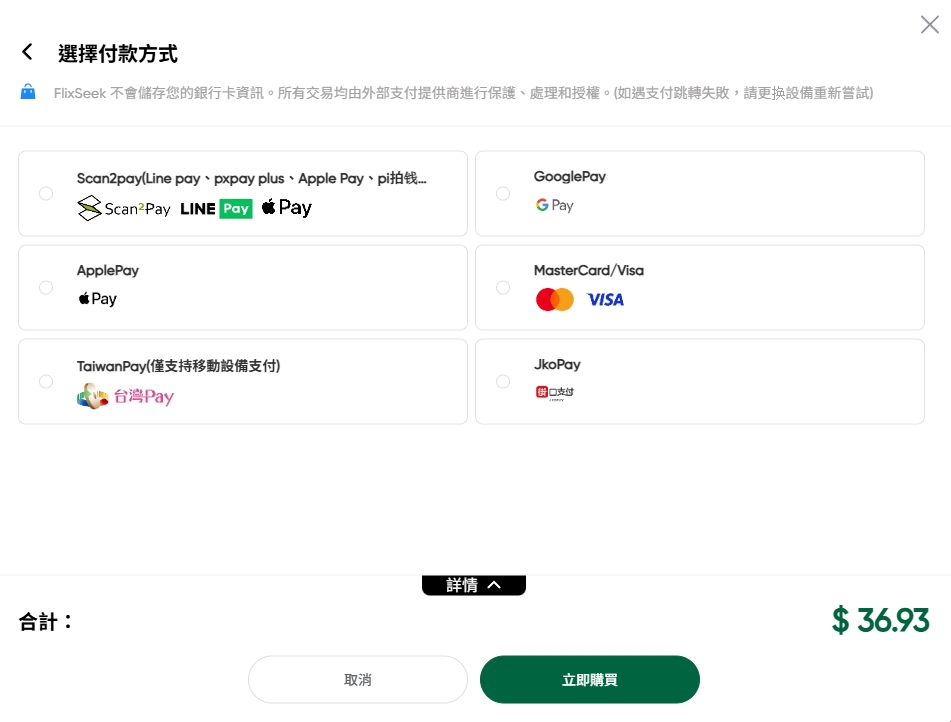Click the MasterCard circles logo

(554, 300)
